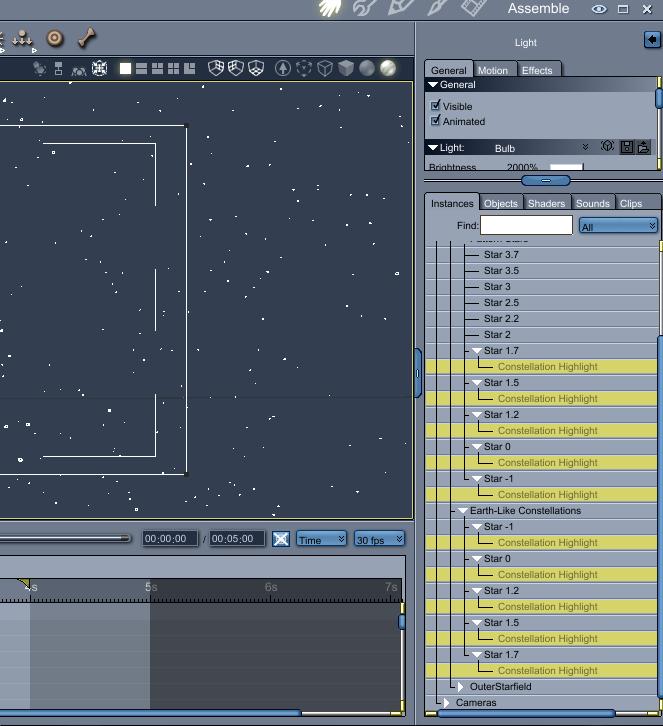
Task: Expand the OuterStarfield tree node
Action: (x=460, y=687)
